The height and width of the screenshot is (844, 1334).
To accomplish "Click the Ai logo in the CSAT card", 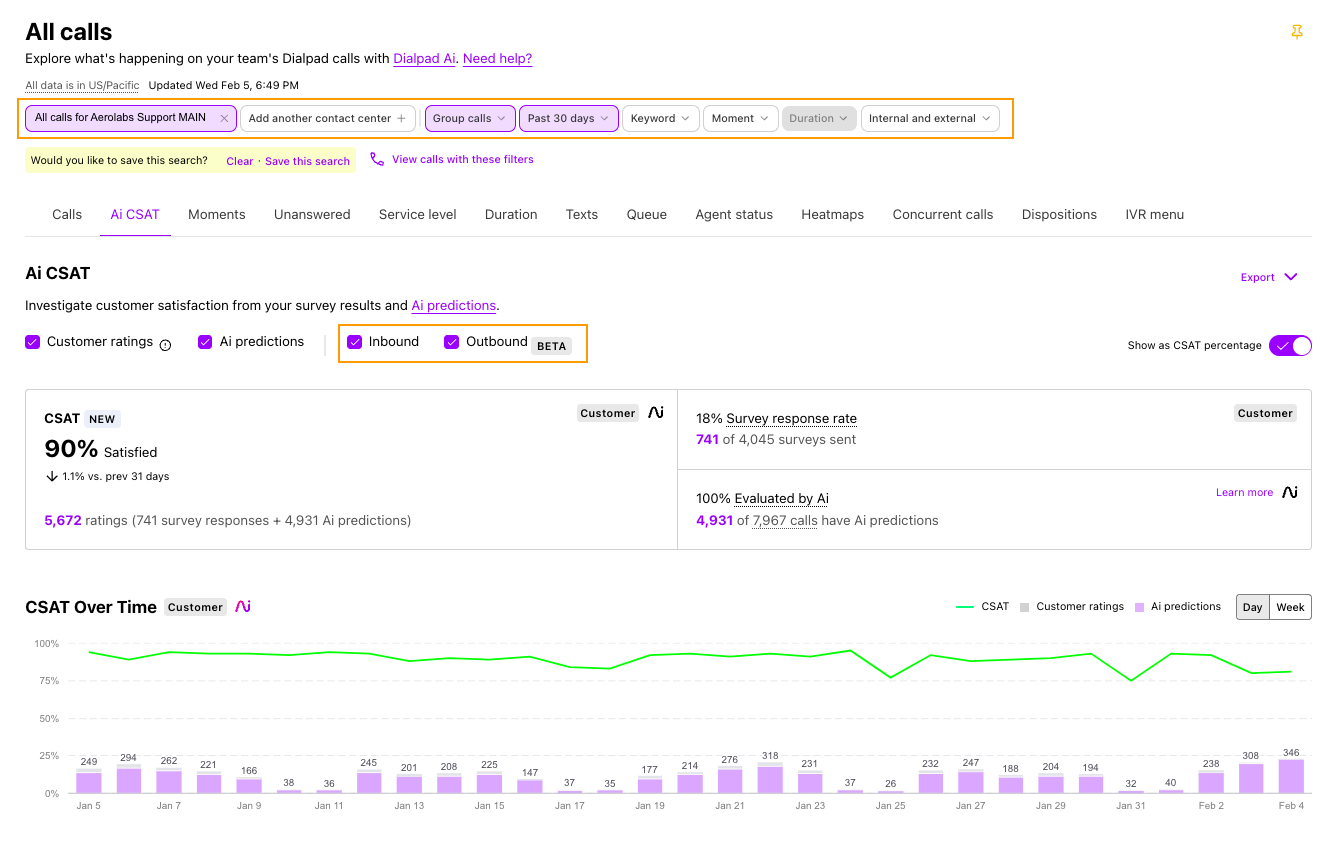I will point(656,412).
